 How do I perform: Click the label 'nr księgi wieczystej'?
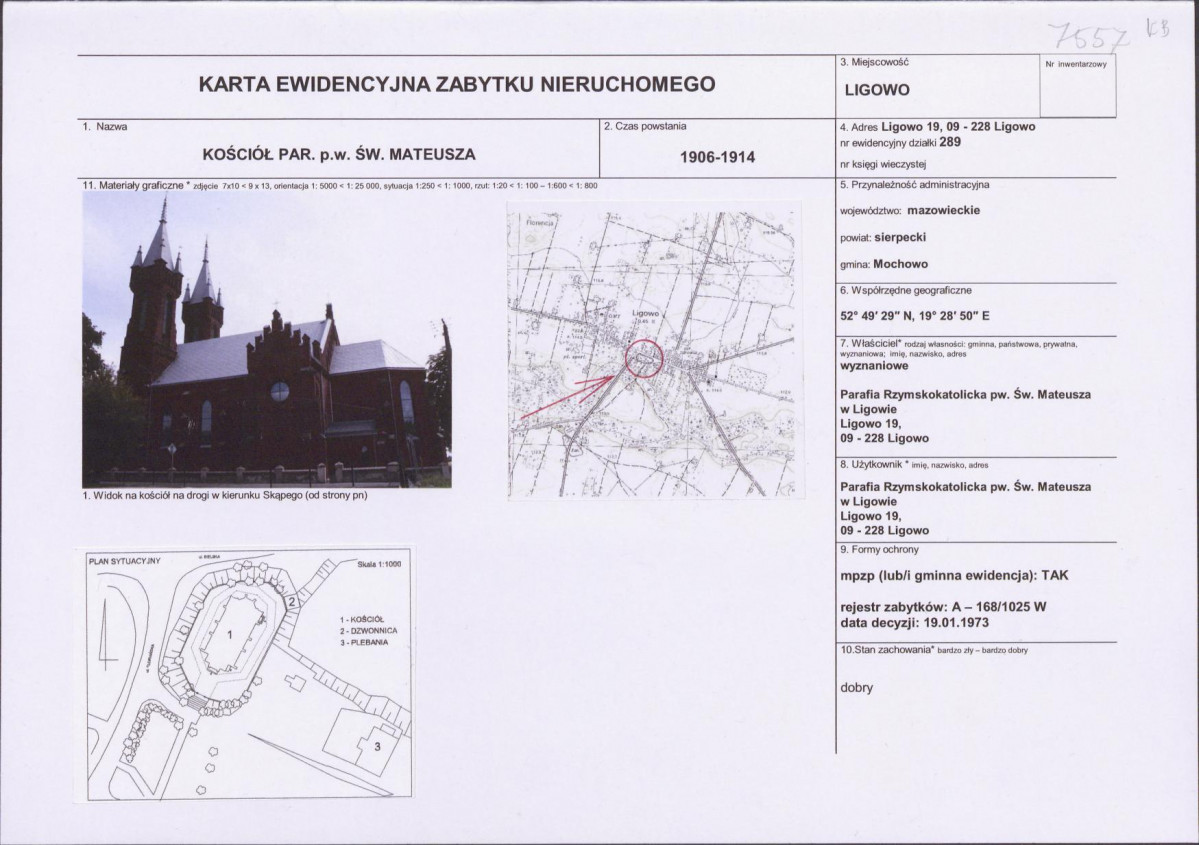tap(883, 164)
